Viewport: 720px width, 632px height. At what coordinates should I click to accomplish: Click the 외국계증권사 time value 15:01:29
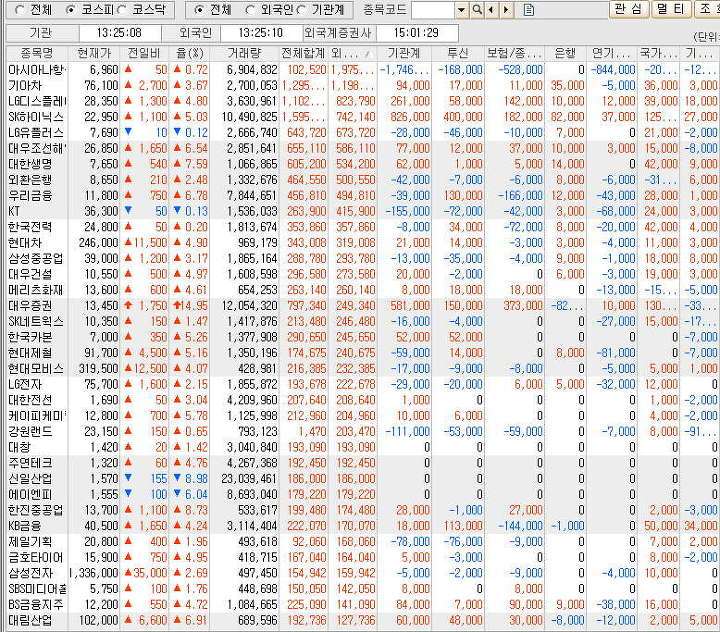(416, 33)
